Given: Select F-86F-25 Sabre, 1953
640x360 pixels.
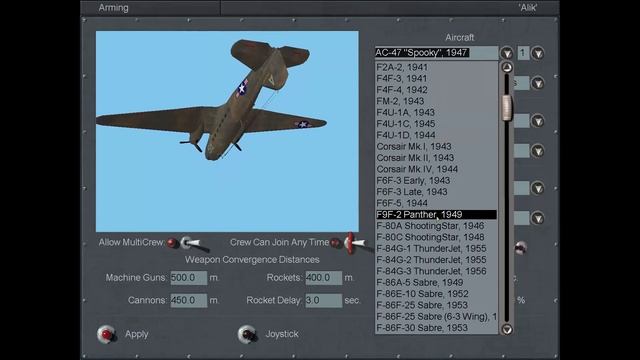Looking at the screenshot, I should coord(436,305).
